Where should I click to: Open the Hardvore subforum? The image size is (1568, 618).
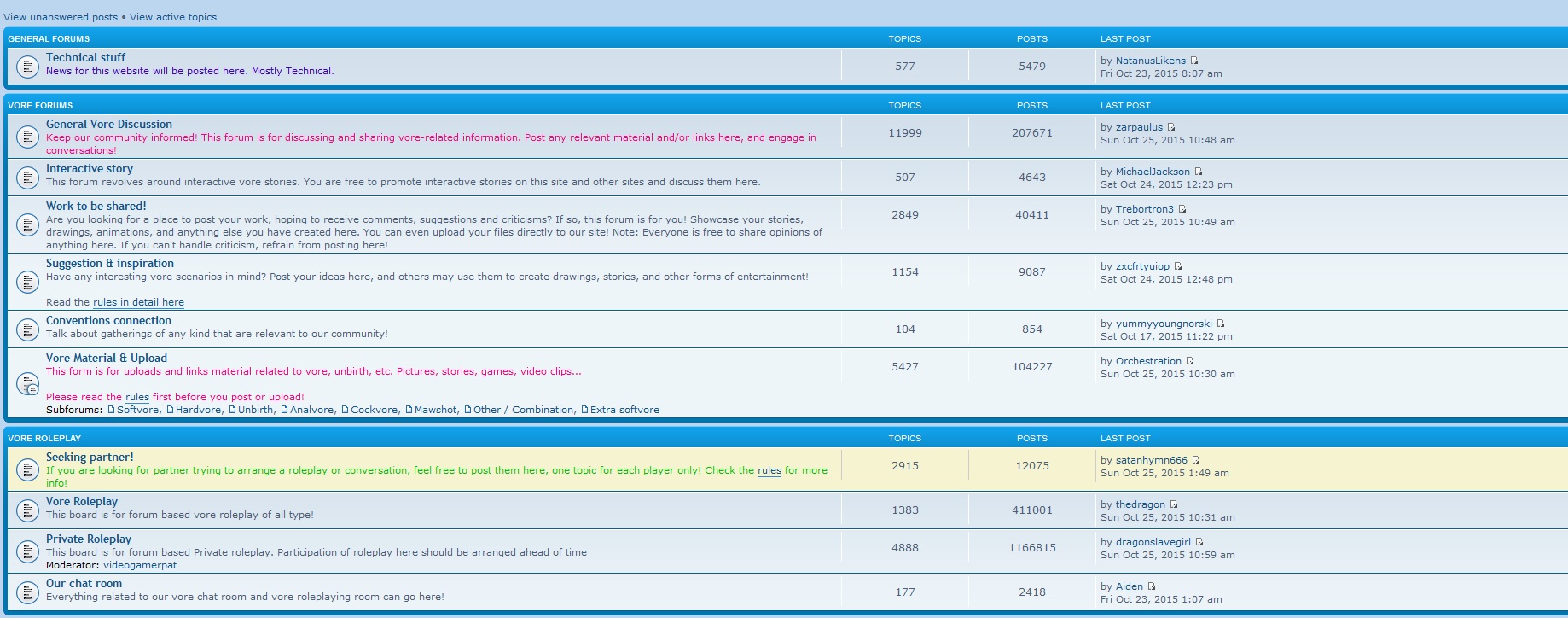click(x=199, y=410)
